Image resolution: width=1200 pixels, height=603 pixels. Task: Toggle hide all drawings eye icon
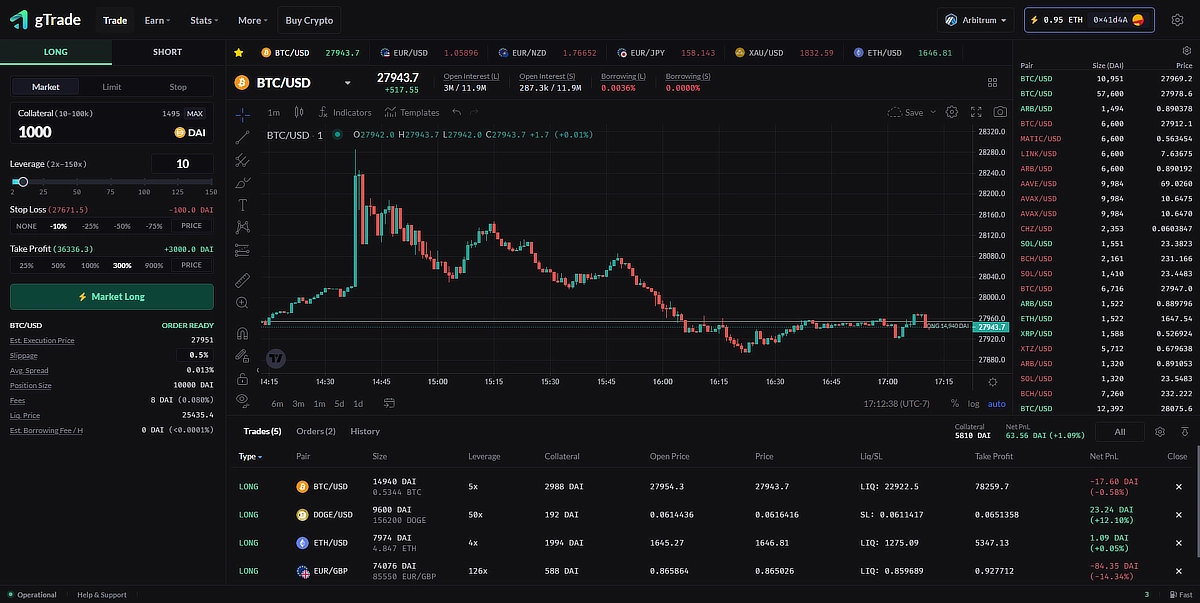coord(242,400)
